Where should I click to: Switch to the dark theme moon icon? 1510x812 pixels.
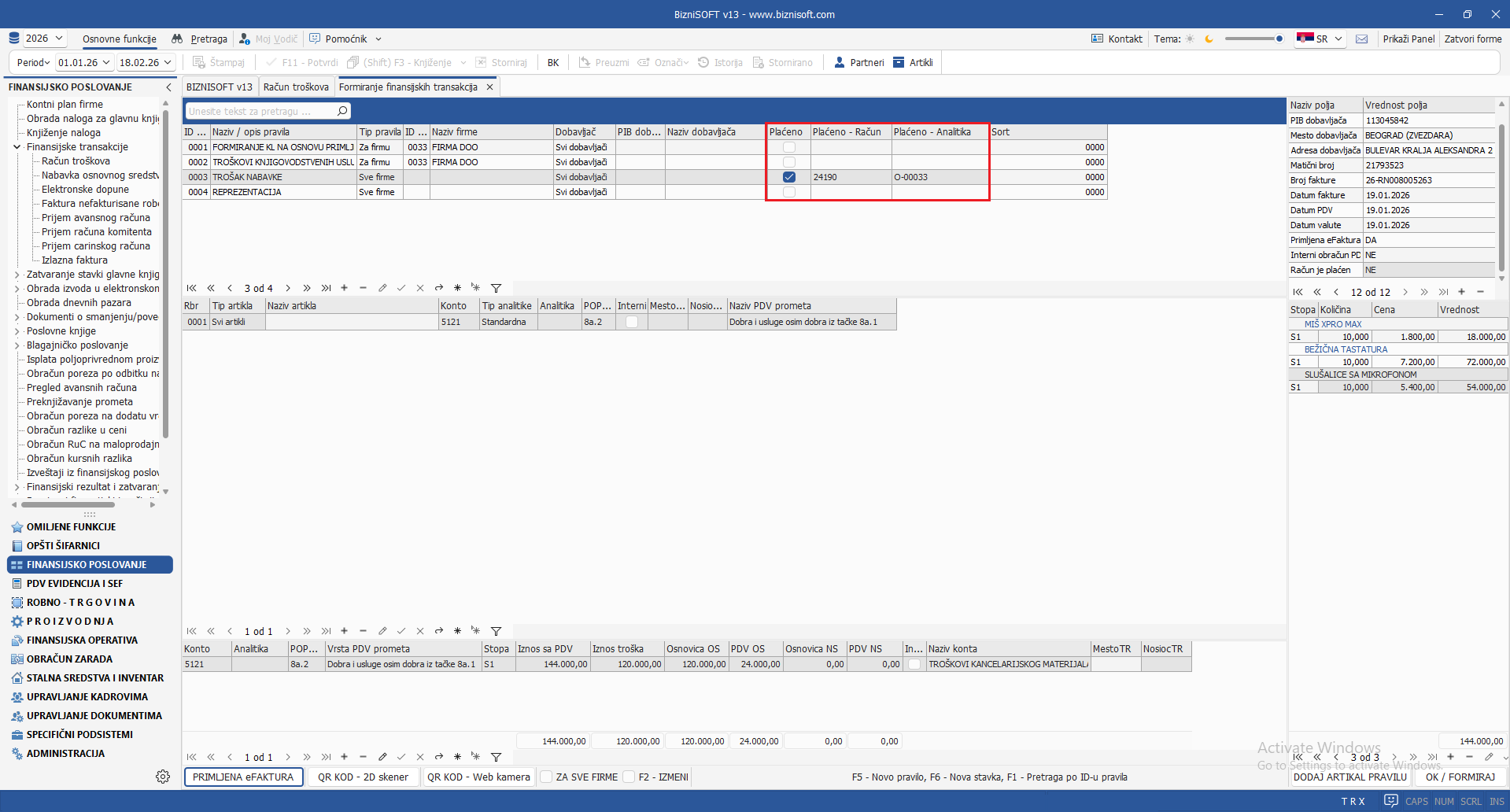pyautogui.click(x=1209, y=39)
